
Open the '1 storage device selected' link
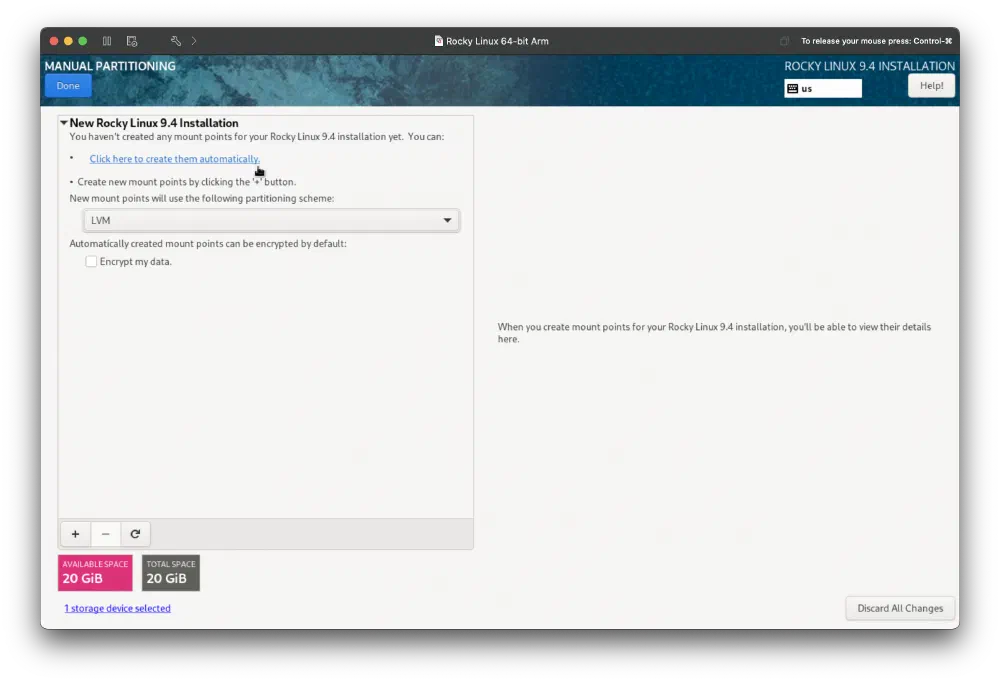117,608
